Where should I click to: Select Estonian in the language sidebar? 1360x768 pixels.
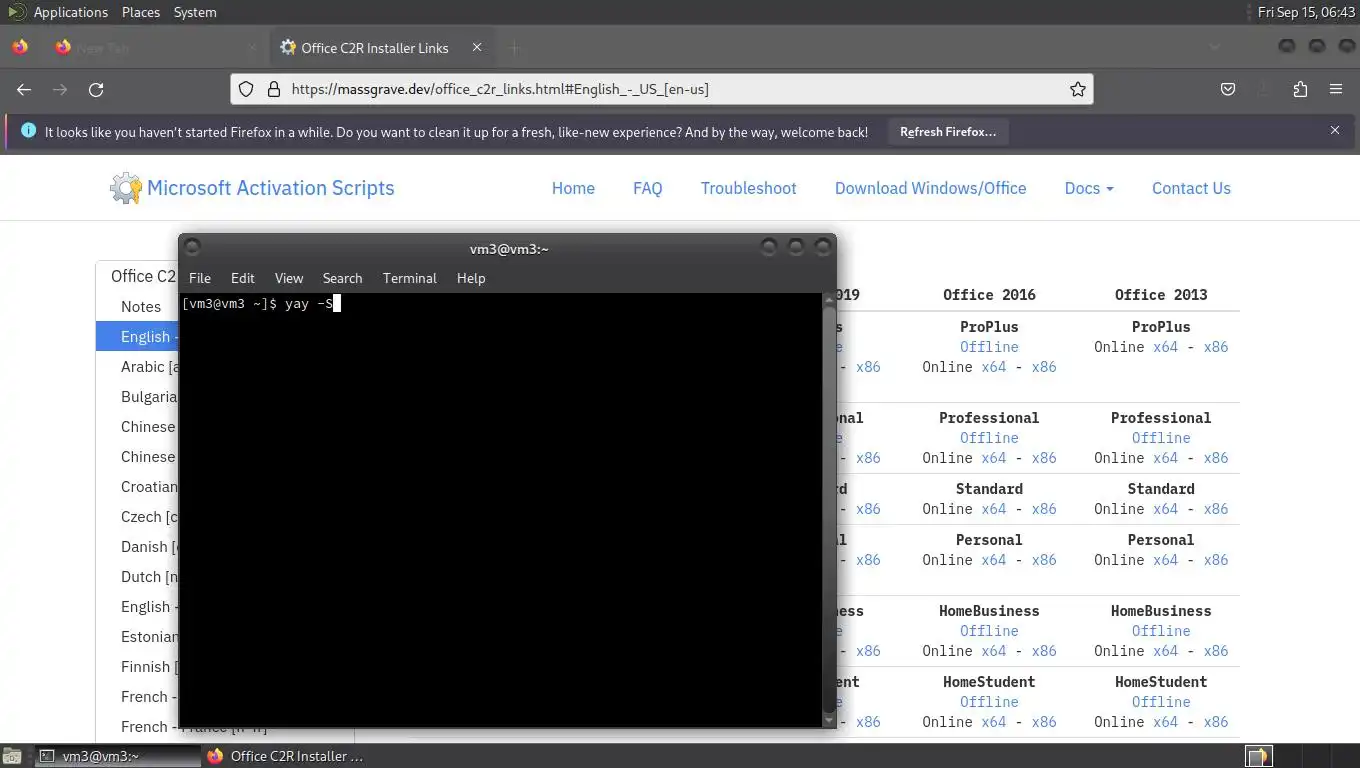tap(148, 637)
